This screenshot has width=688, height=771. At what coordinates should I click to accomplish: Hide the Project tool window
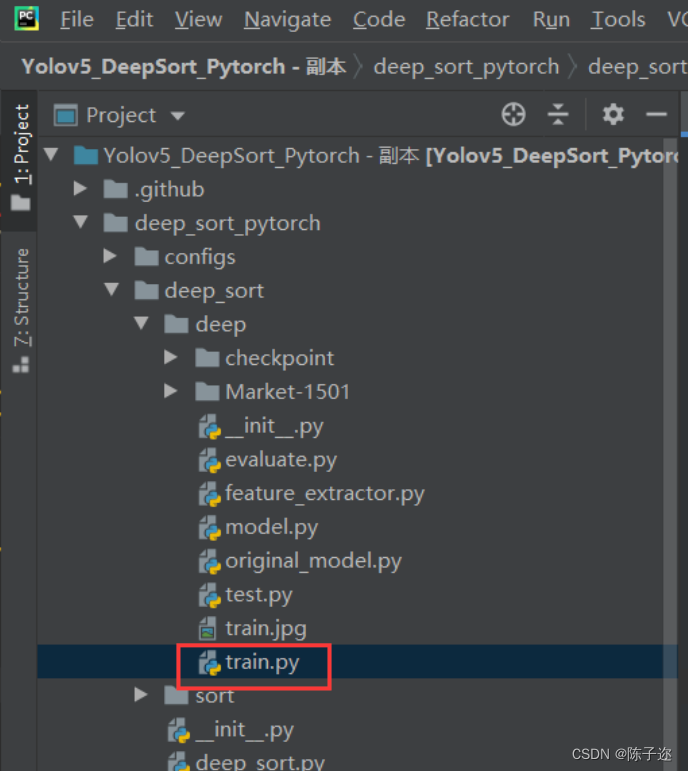(x=656, y=115)
